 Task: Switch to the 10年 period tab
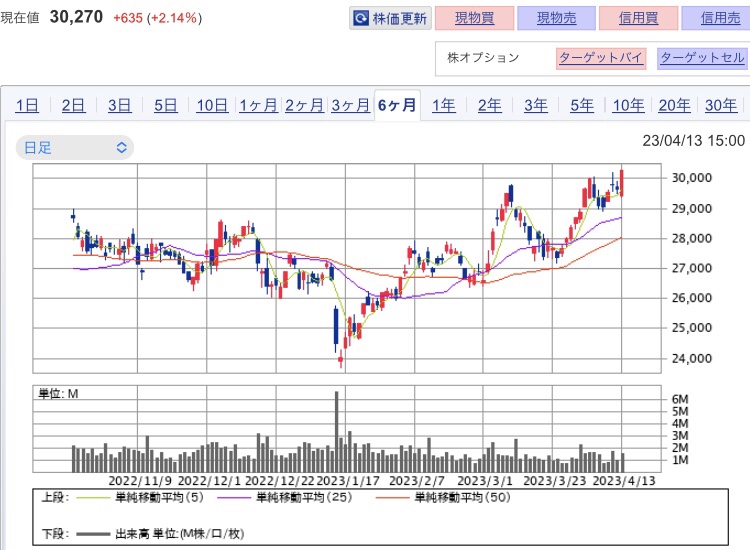(629, 105)
